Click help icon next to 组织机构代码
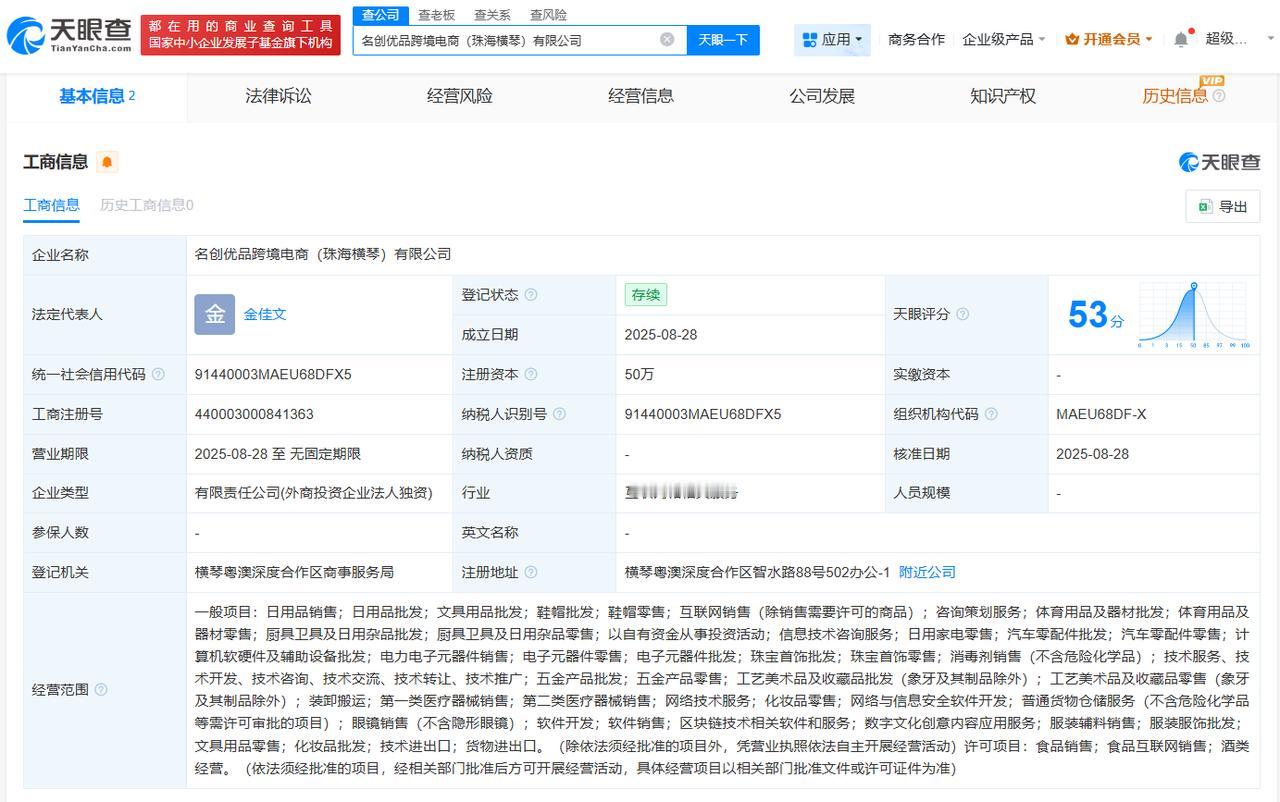1280x802 pixels. [990, 414]
